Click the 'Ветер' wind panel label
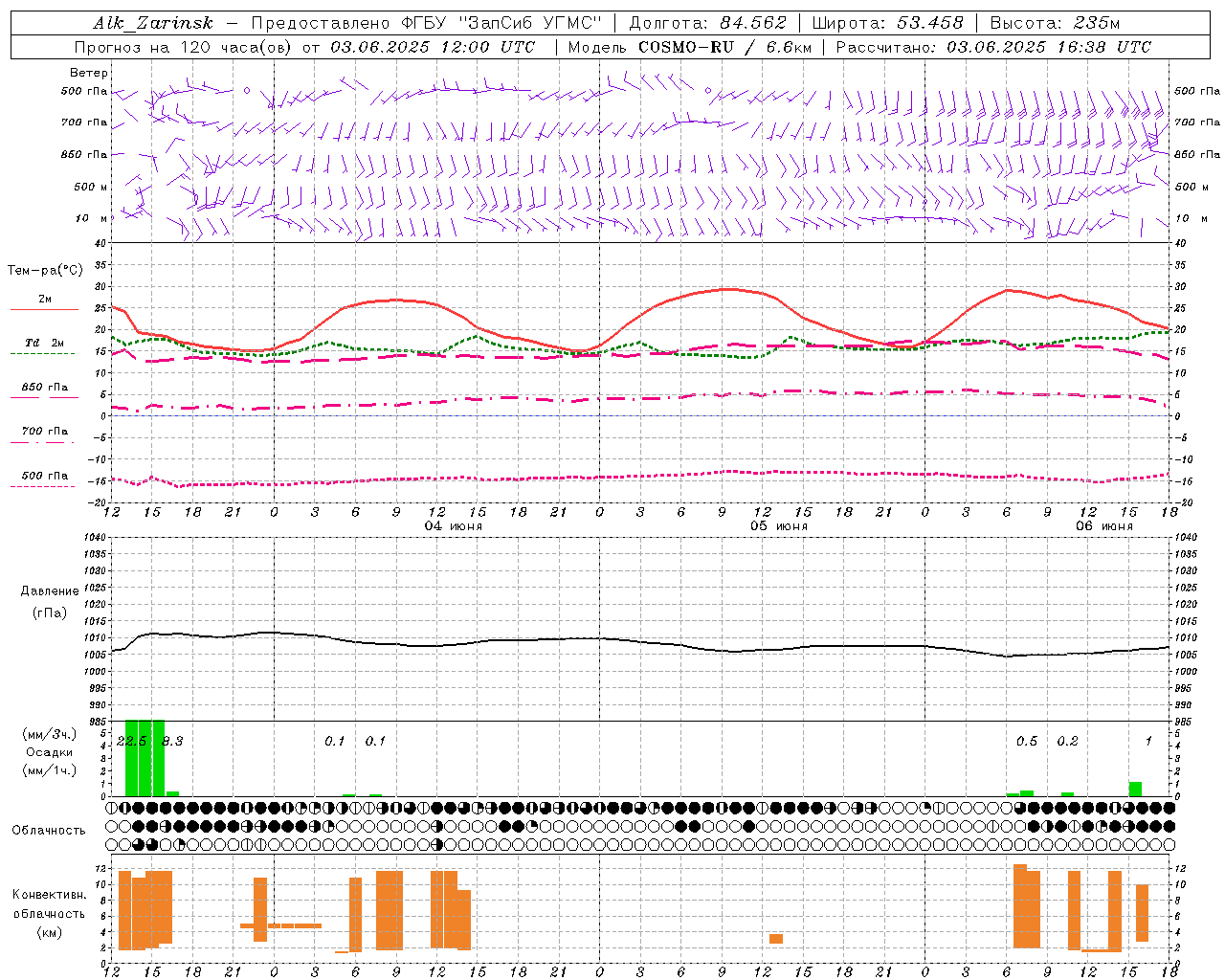The height and width of the screenshot is (980, 1225). pyautogui.click(x=89, y=73)
